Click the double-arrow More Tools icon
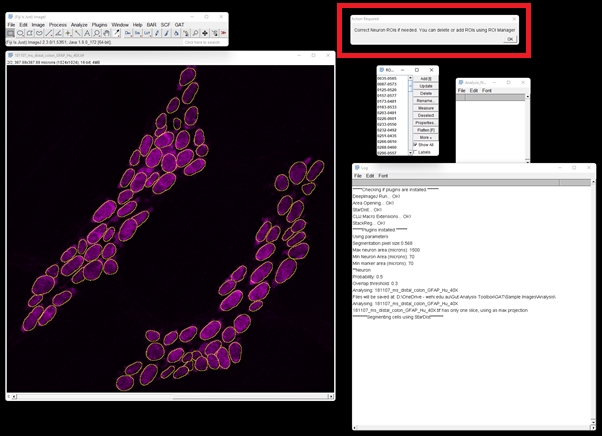The height and width of the screenshot is (436, 602). (222, 33)
